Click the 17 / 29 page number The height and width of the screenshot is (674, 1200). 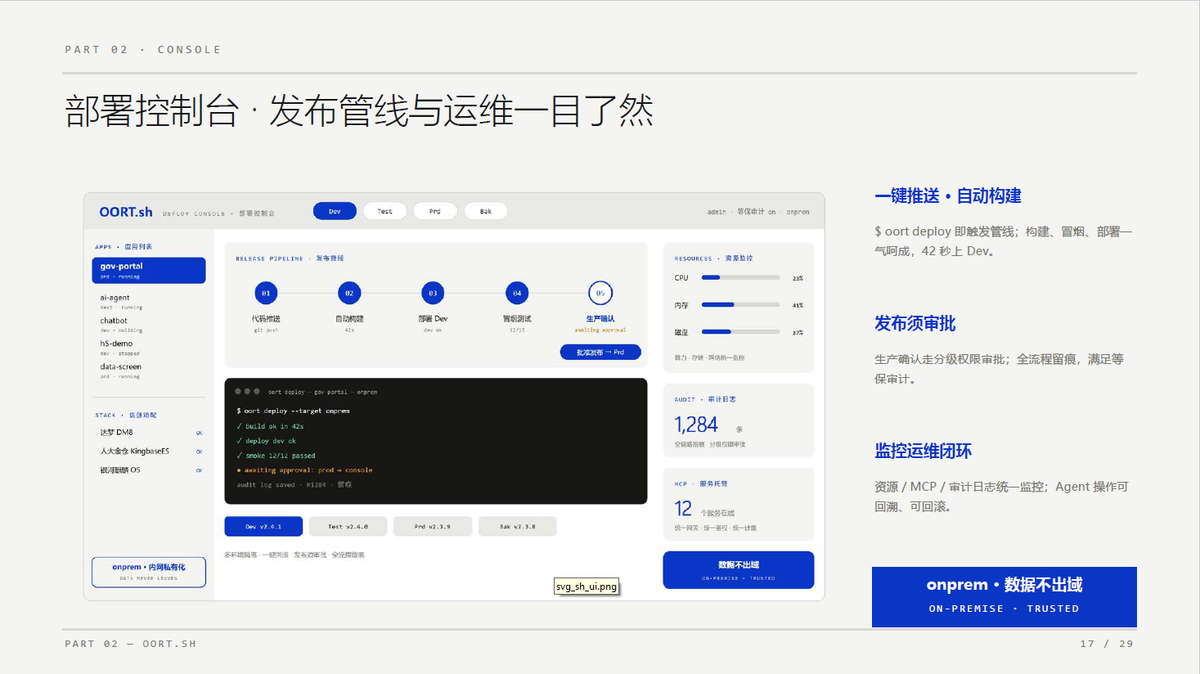(1107, 644)
